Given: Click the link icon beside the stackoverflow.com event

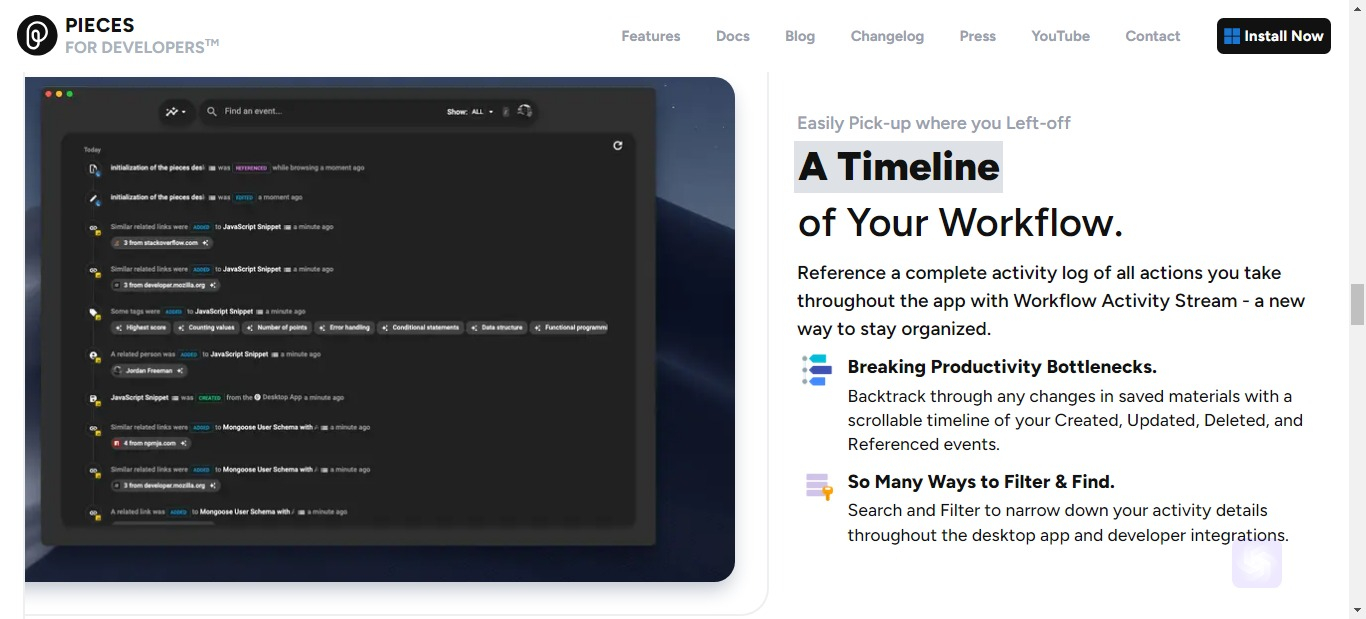Looking at the screenshot, I should (x=94, y=229).
